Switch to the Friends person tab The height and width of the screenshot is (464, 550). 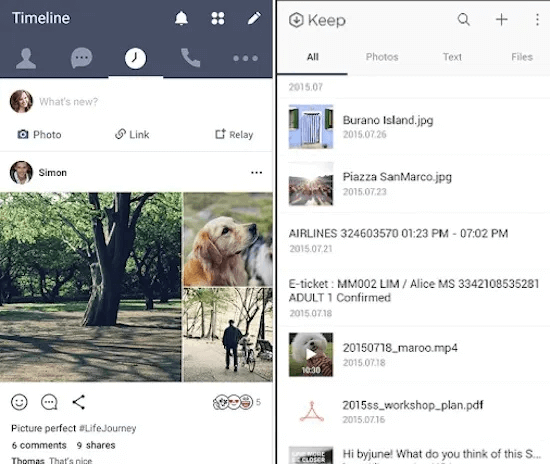click(x=26, y=58)
